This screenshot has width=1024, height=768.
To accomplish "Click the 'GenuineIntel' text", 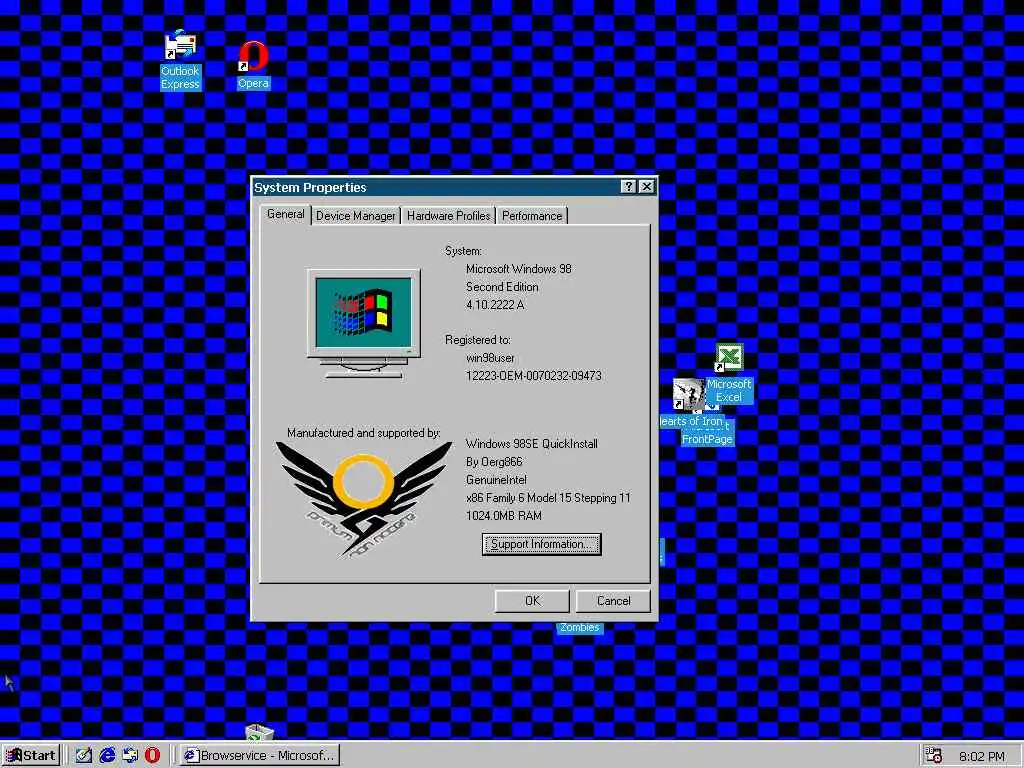I will point(496,479).
